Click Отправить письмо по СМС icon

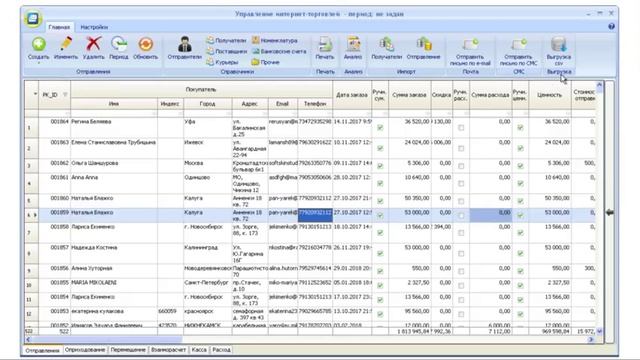pyautogui.click(x=519, y=44)
